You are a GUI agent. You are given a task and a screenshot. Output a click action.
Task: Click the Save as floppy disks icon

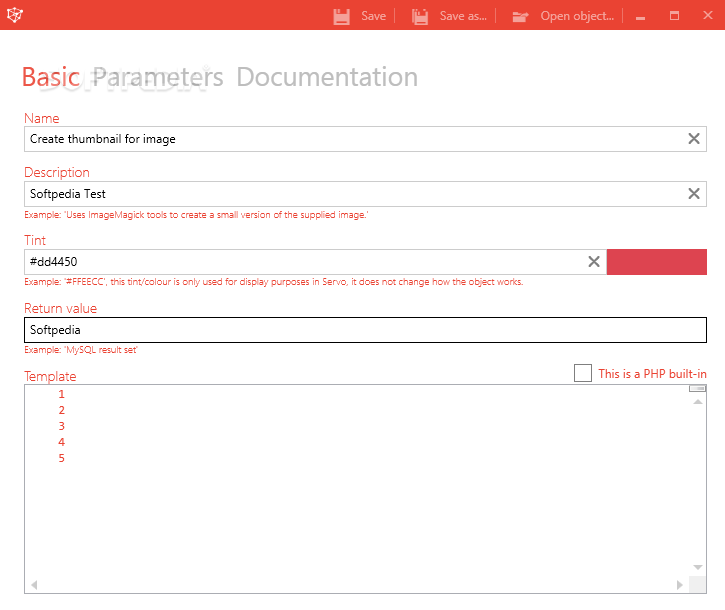[420, 16]
